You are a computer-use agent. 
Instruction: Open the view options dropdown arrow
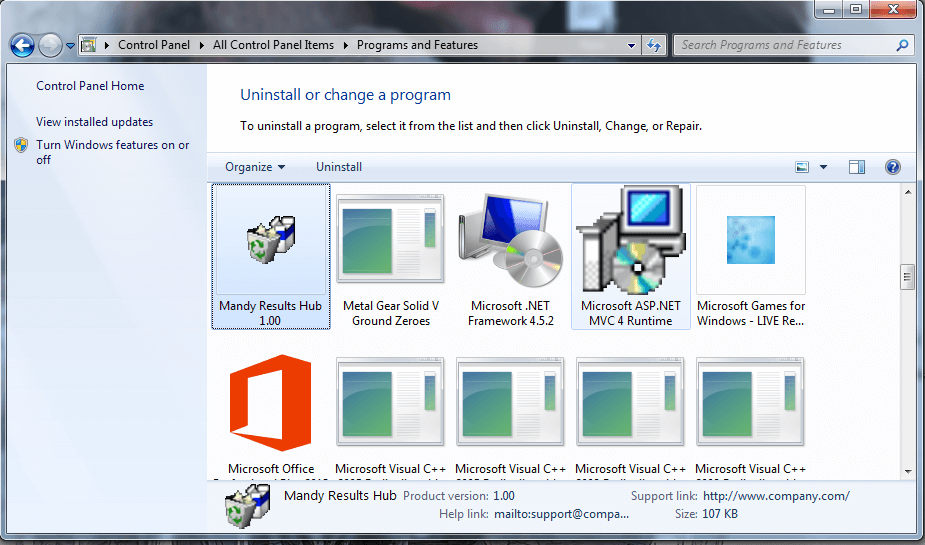(824, 167)
